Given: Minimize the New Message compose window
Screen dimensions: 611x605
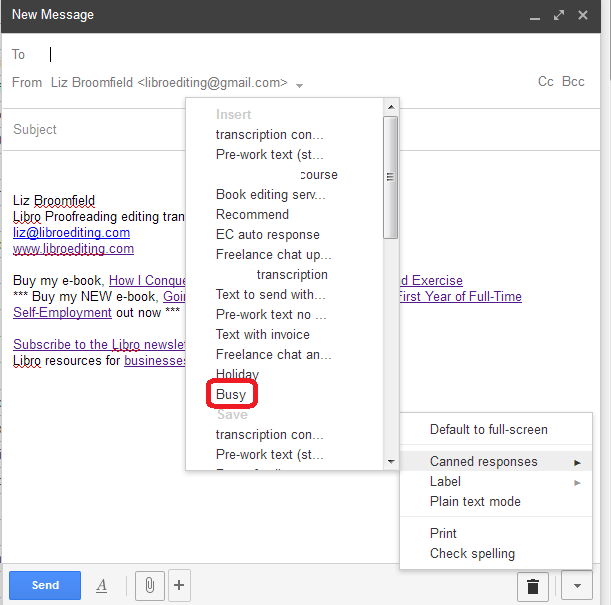Looking at the screenshot, I should click(536, 16).
